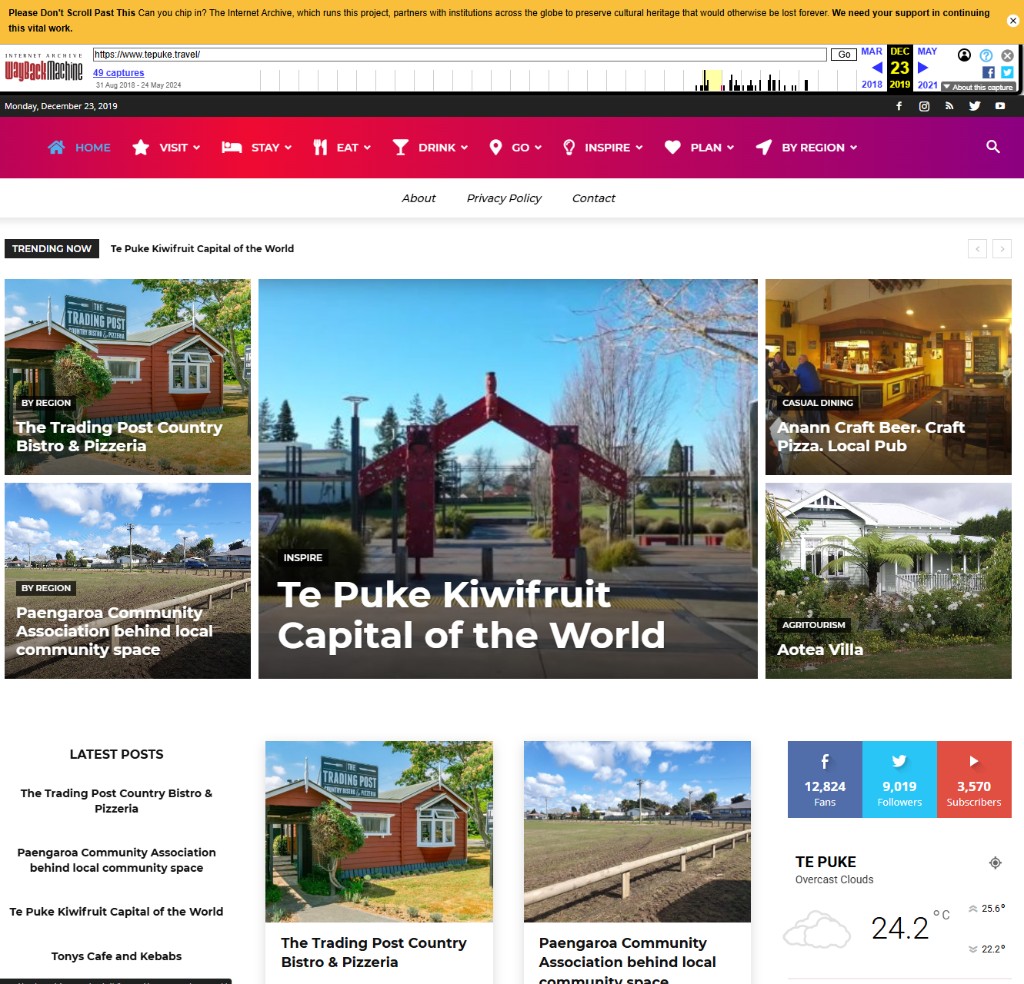The image size is (1024, 984).
Task: Open RSS feed icon in top bar
Action: coord(949,106)
